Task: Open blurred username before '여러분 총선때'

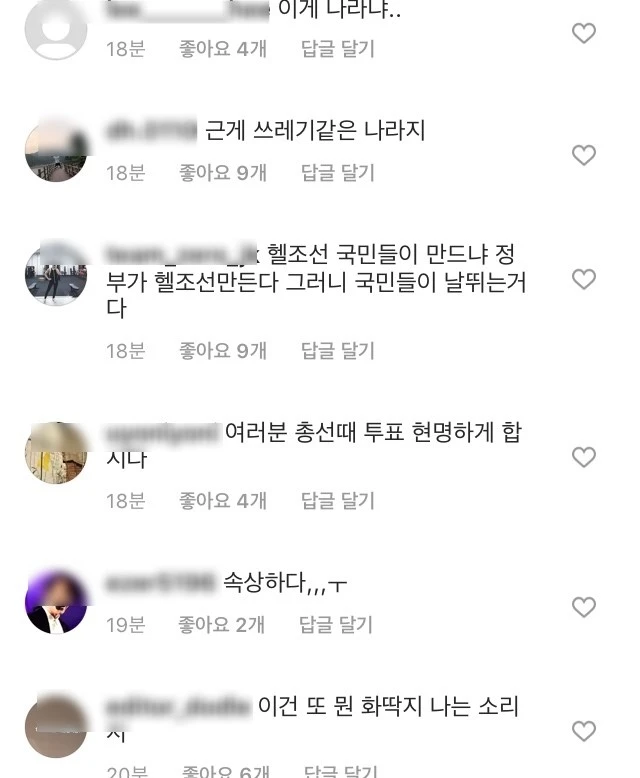Action: pyautogui.click(x=162, y=432)
